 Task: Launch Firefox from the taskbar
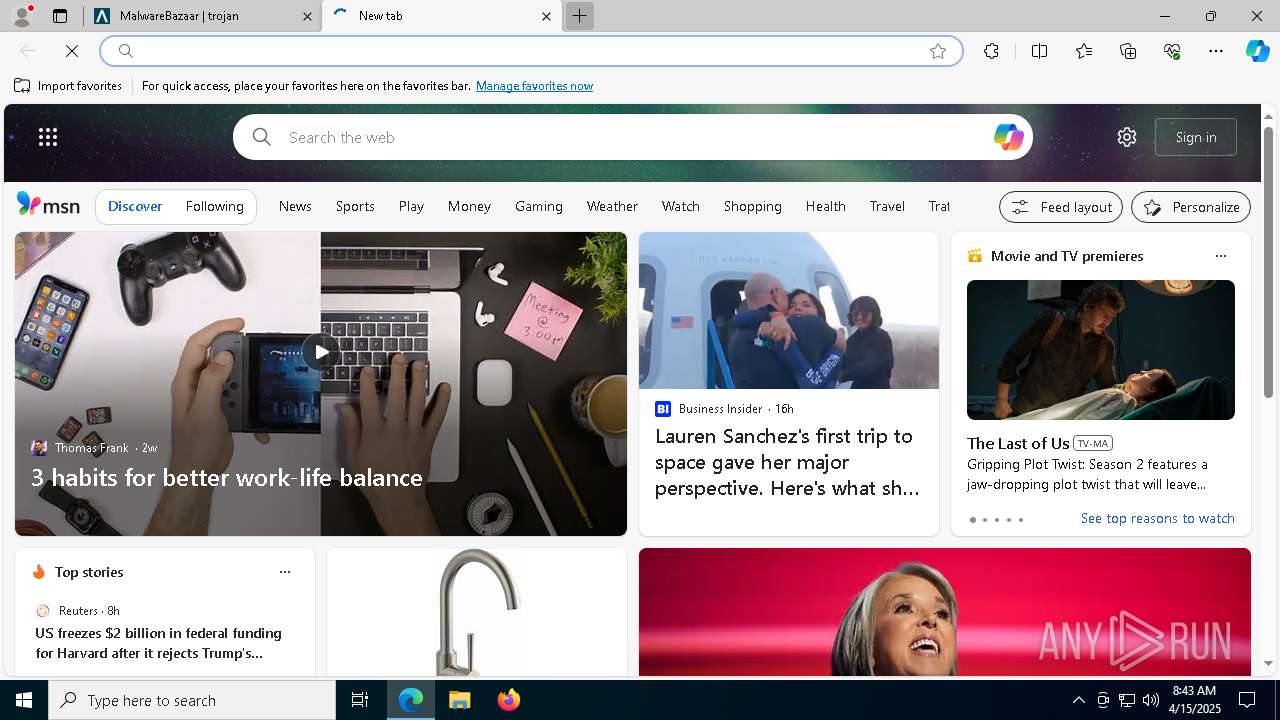(x=508, y=700)
